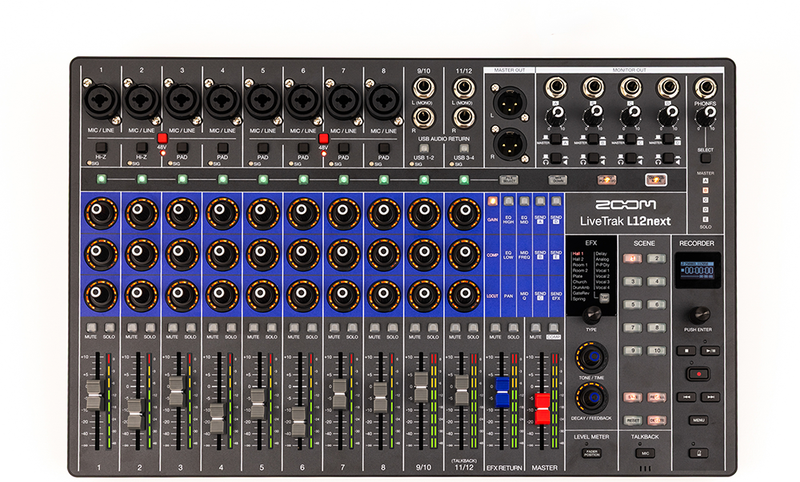This screenshot has height=482, width=800.
Task: Tap the lock icon button under MENU
Action: (698, 452)
